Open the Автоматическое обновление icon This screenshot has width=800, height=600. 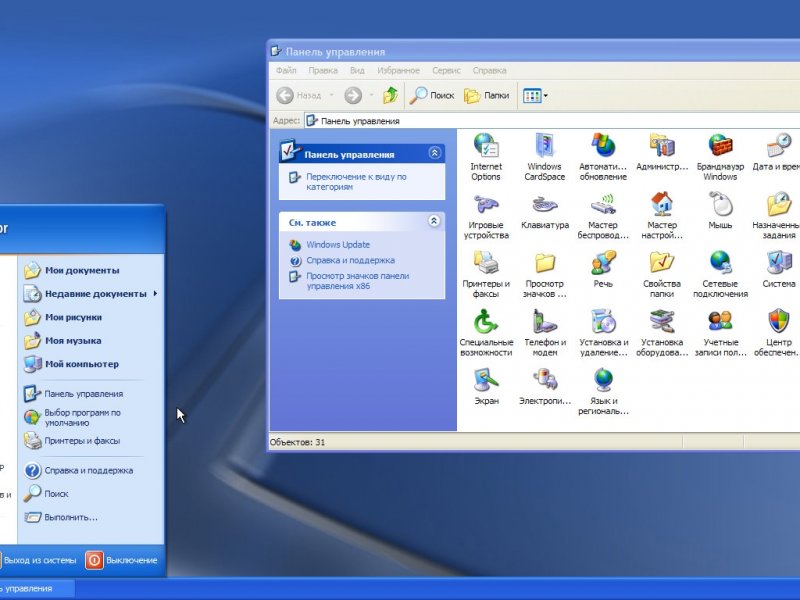pos(603,157)
